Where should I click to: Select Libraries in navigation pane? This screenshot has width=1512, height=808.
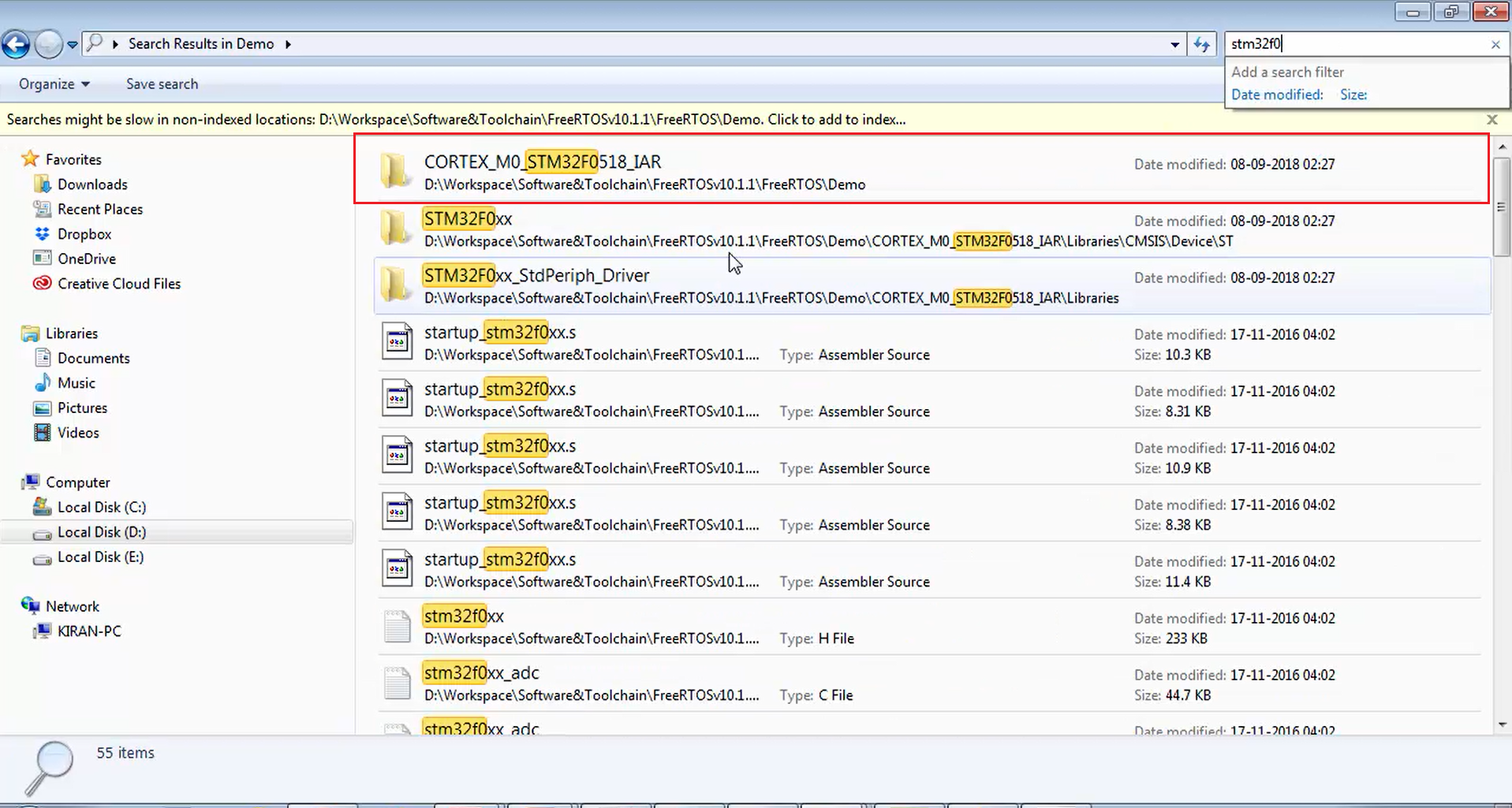click(x=72, y=333)
